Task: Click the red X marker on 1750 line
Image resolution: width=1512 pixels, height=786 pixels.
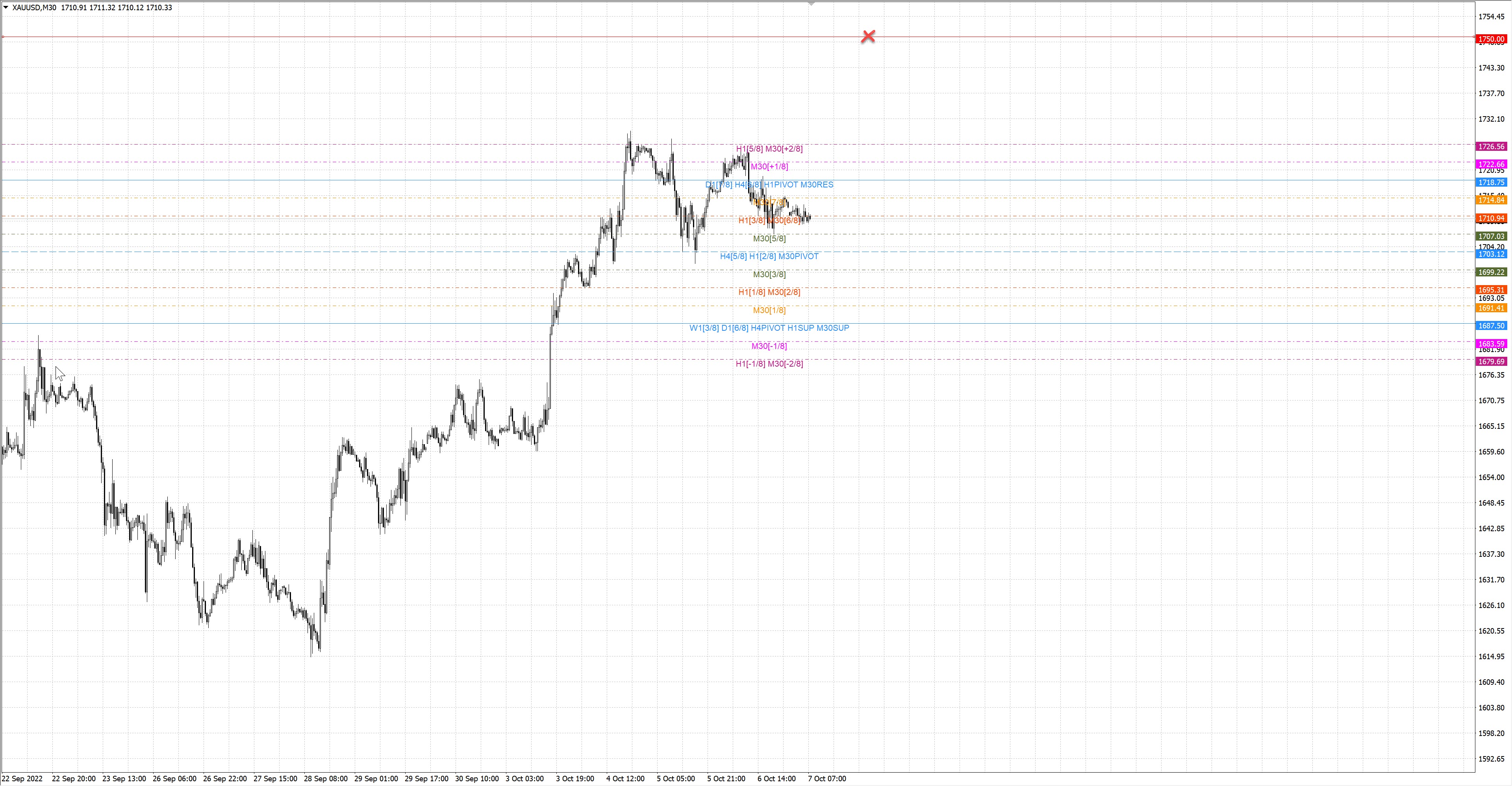Action: click(868, 36)
